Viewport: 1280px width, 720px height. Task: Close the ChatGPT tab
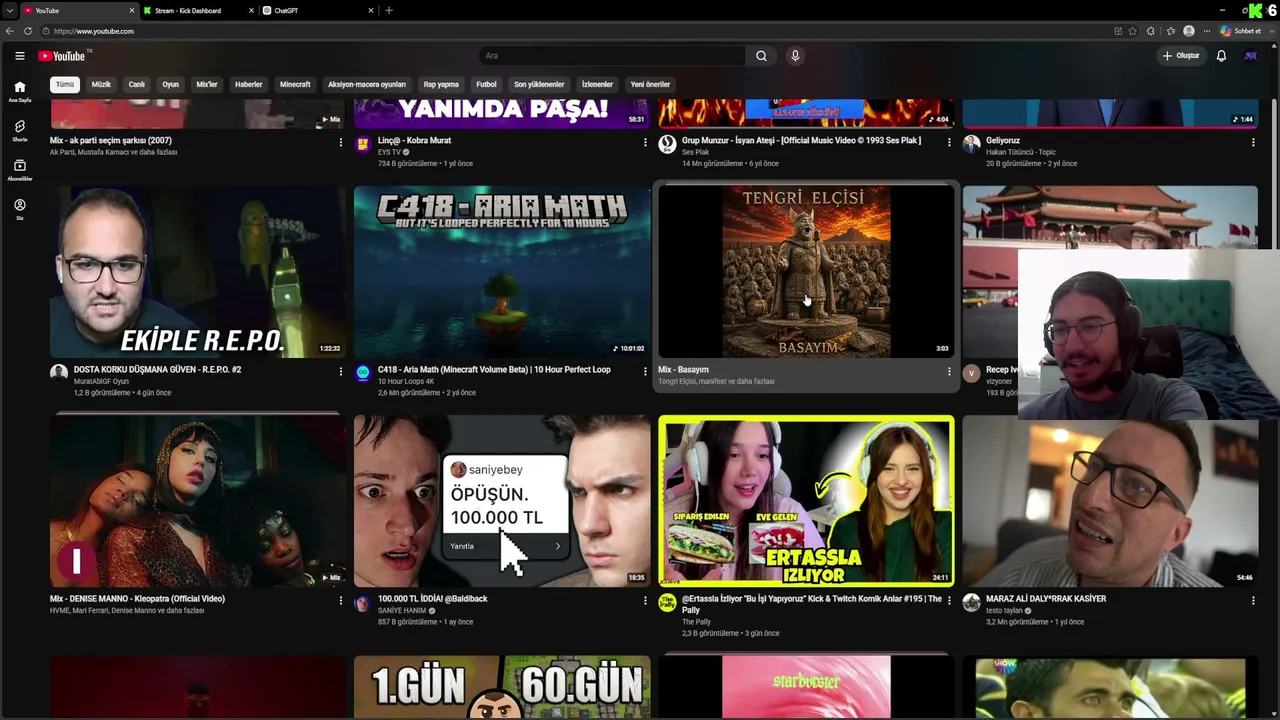pyautogui.click(x=371, y=10)
